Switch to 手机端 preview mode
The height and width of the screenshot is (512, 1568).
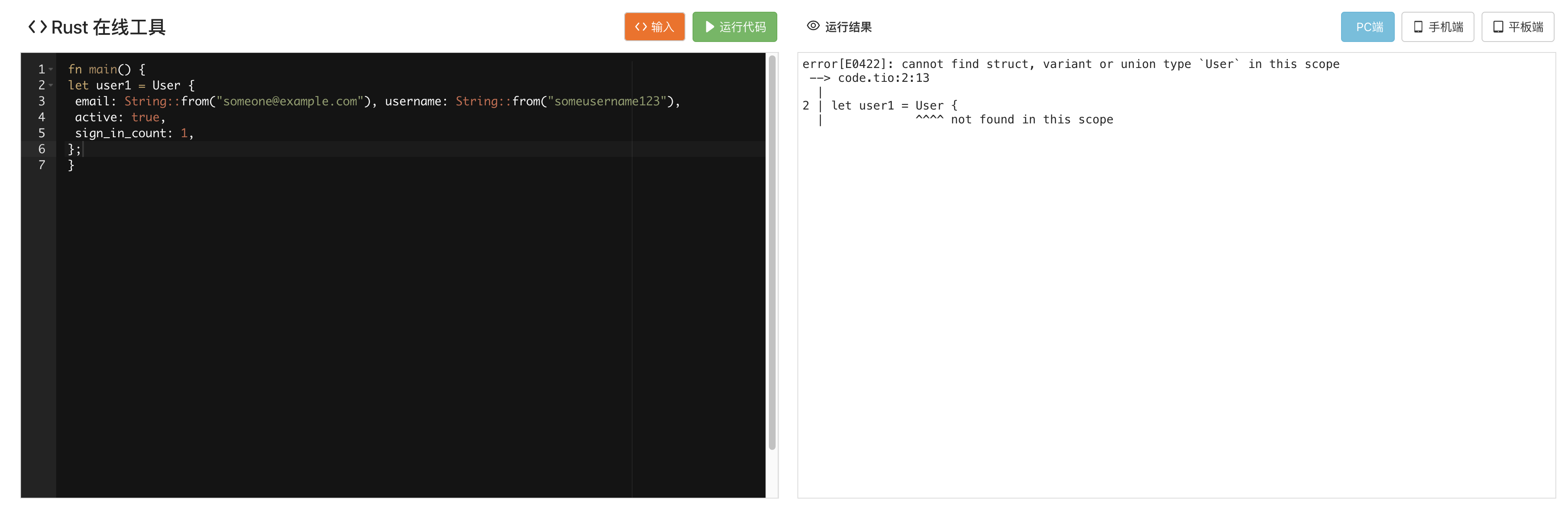tap(1438, 27)
